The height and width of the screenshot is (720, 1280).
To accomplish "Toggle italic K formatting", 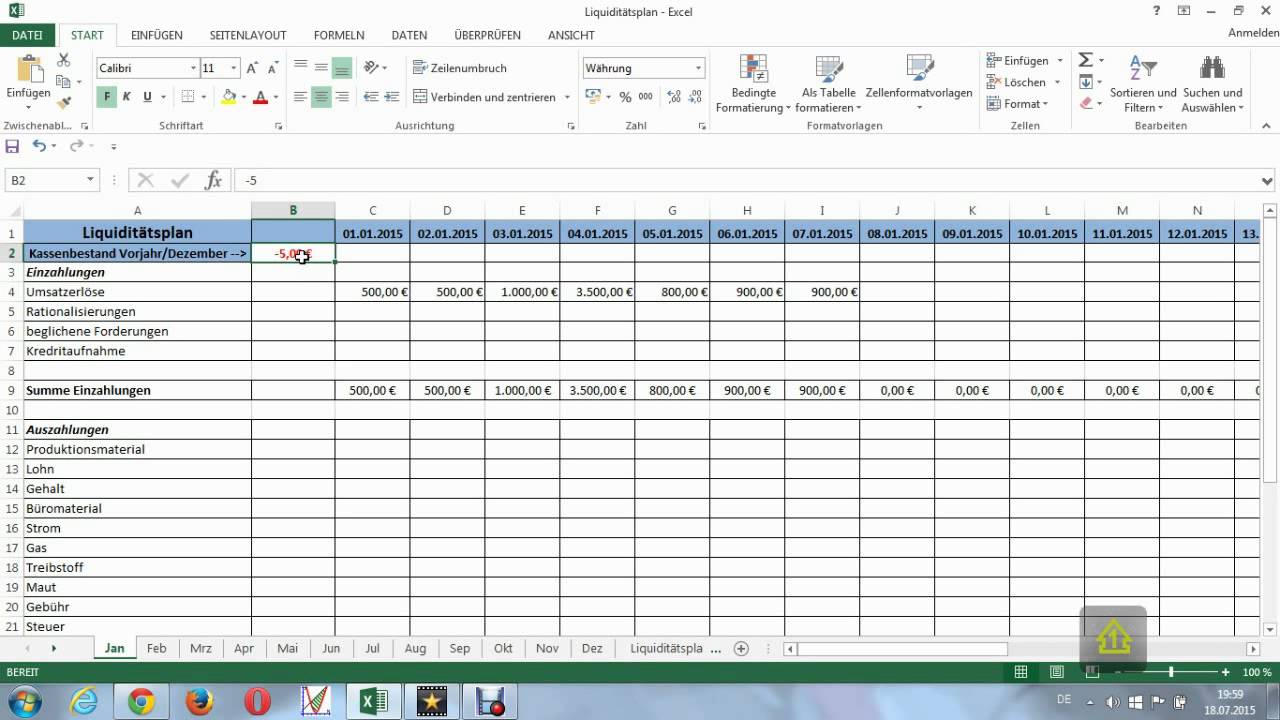I will 127,97.
